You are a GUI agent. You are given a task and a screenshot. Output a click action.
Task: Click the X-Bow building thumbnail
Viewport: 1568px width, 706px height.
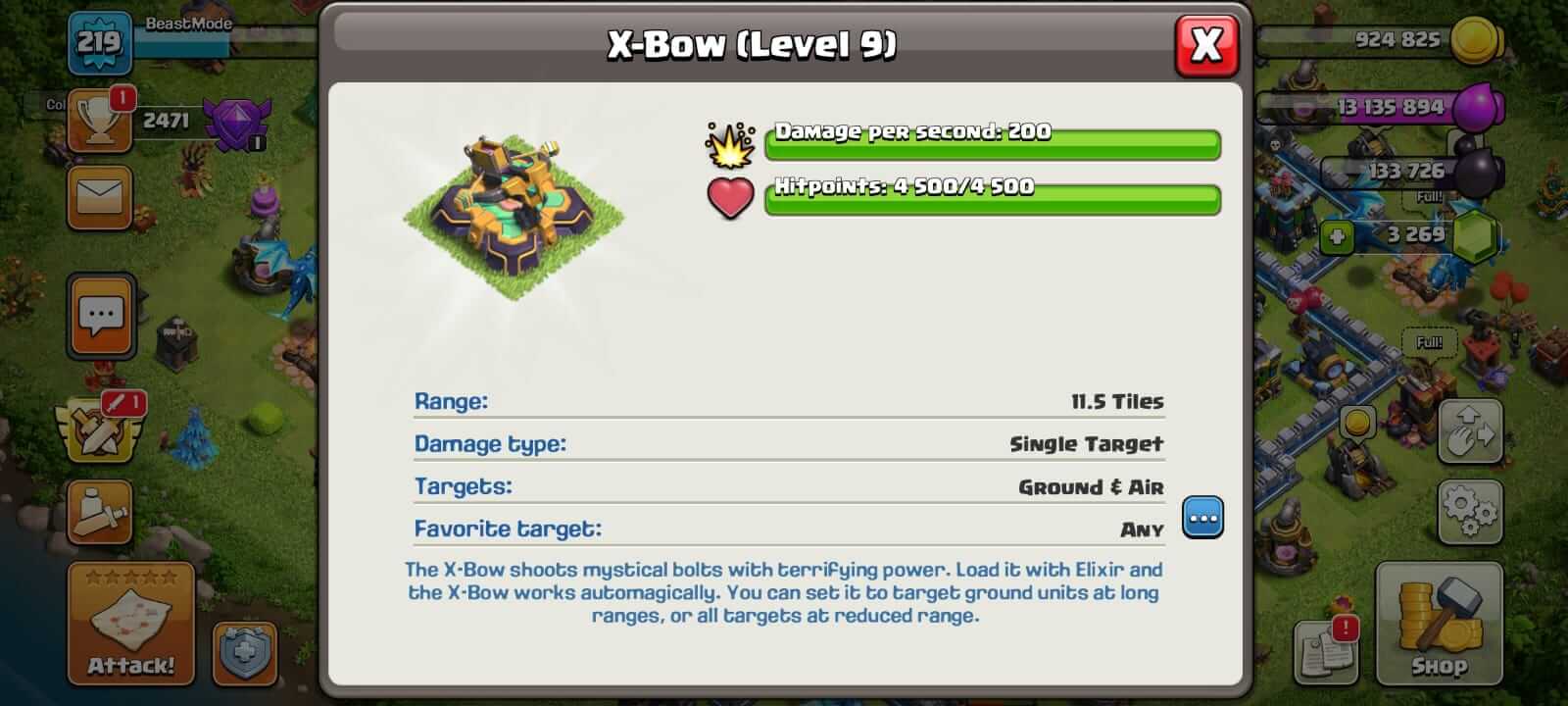pyautogui.click(x=514, y=219)
